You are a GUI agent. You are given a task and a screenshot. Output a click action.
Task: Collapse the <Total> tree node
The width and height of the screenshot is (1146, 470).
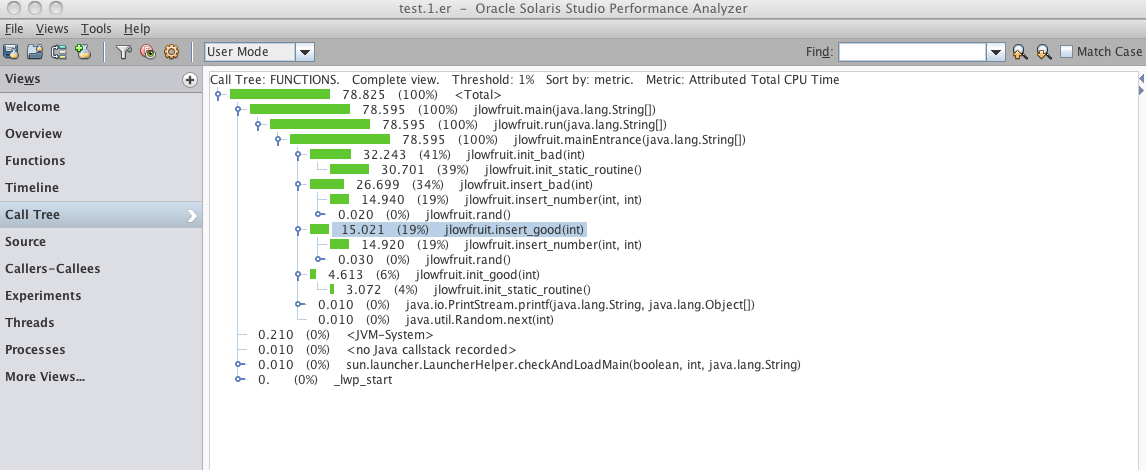[218, 95]
